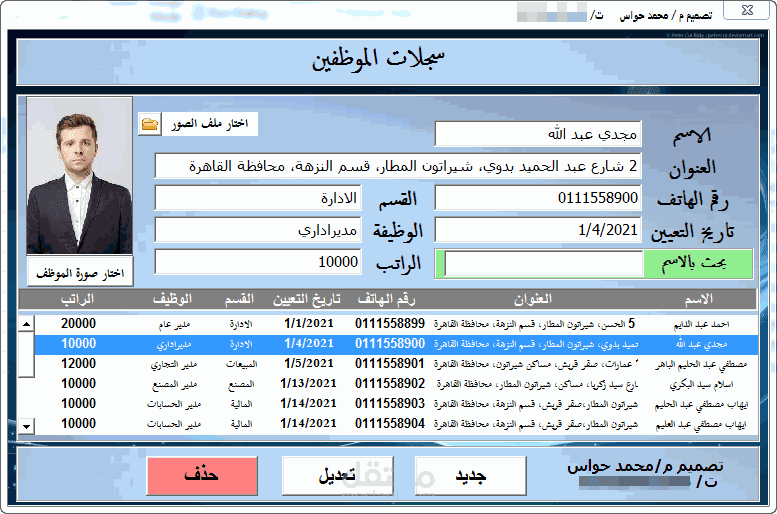
Task: Click the search by name input field
Action: pos(544,264)
